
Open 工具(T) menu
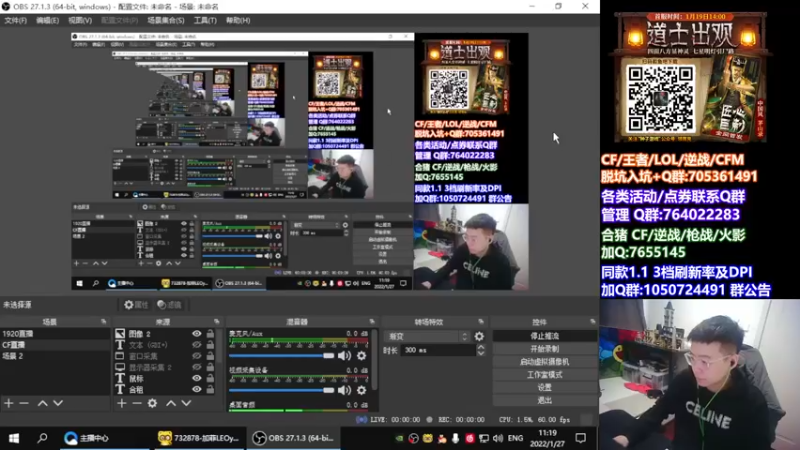click(205, 20)
